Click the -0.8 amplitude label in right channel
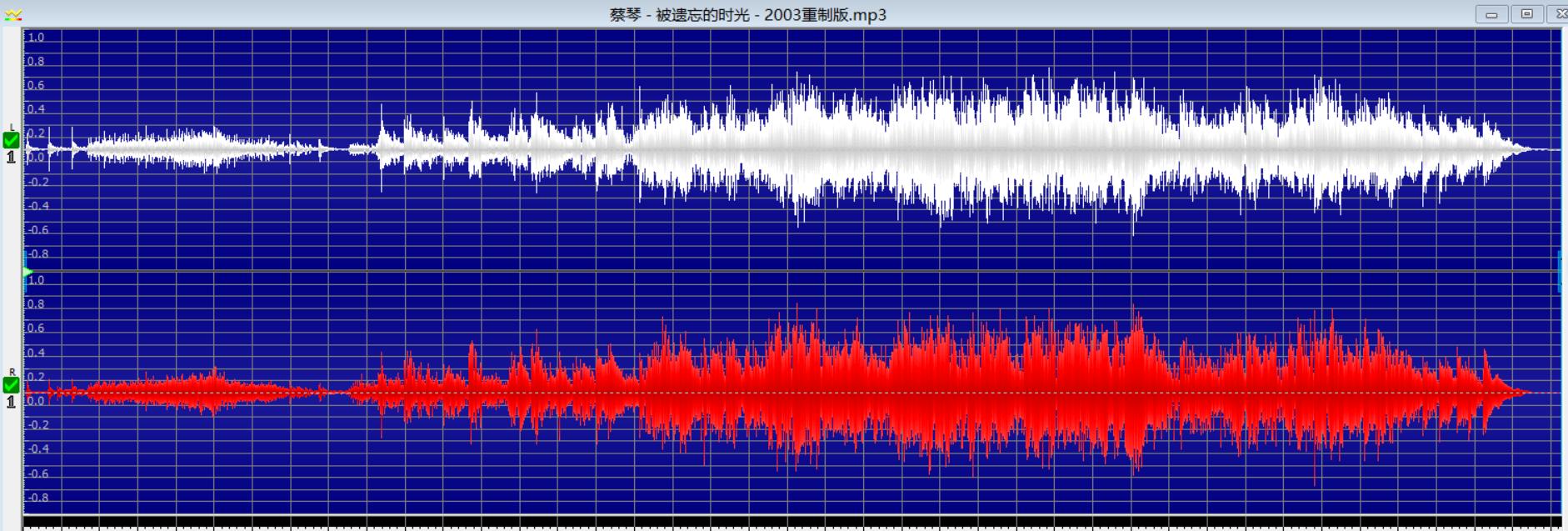The height and width of the screenshot is (531, 1568). pos(37,498)
